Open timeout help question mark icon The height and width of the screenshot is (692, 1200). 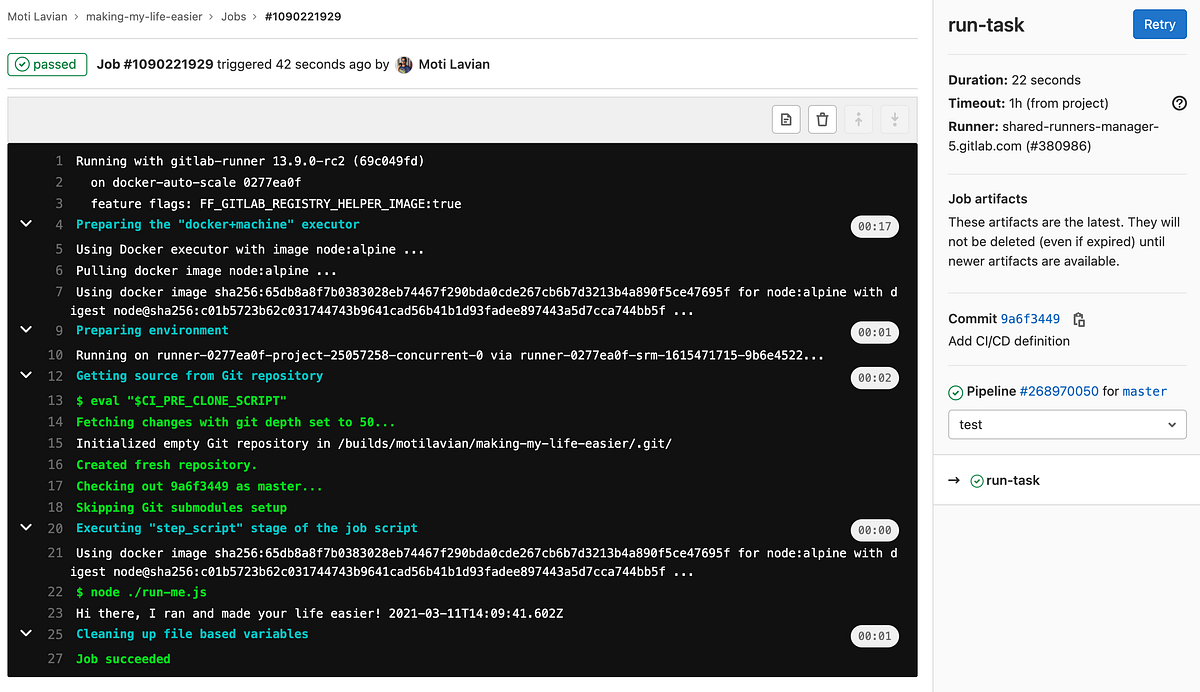(x=1179, y=103)
